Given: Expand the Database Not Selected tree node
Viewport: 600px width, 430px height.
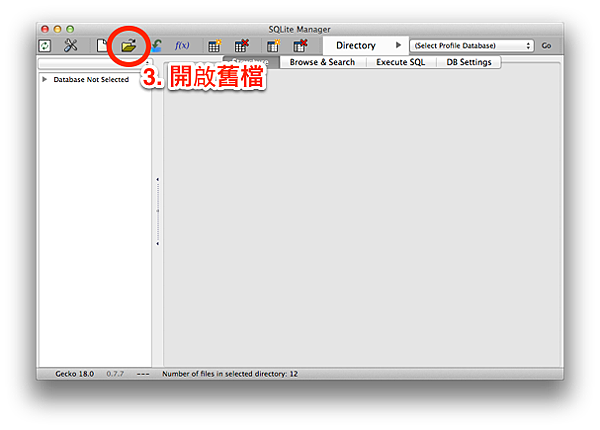Looking at the screenshot, I should tap(44, 79).
